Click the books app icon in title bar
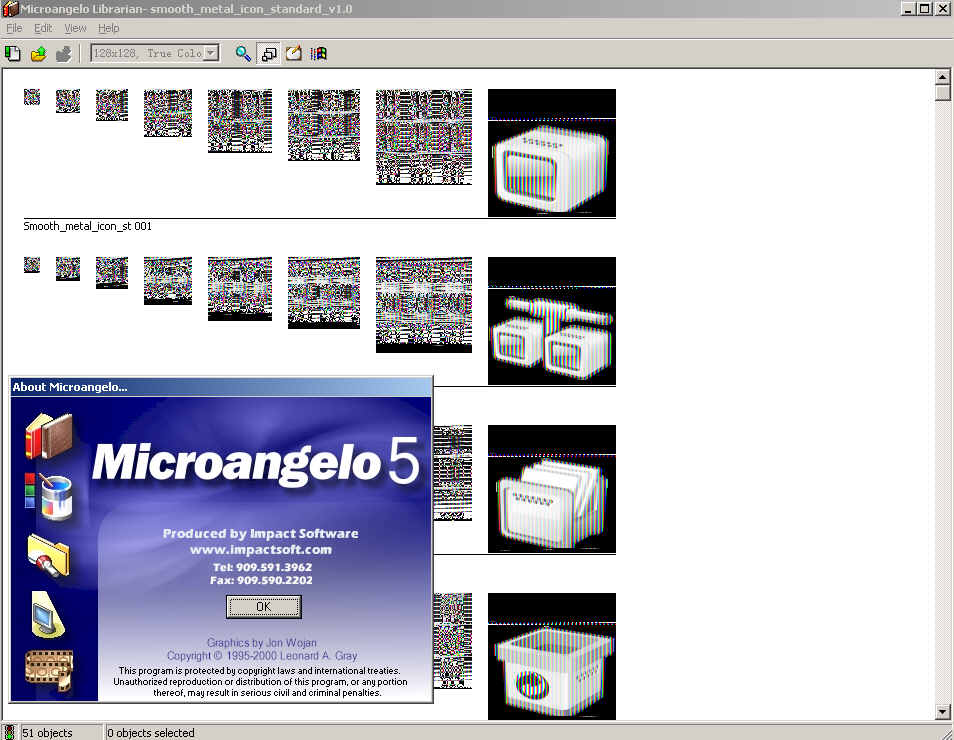 tap(10, 9)
